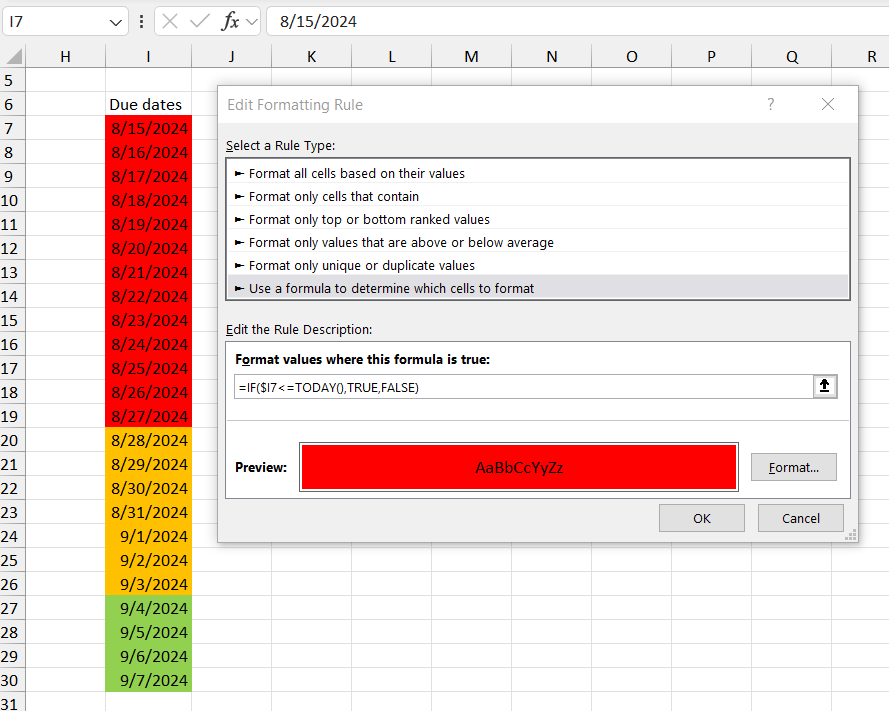Click the dialog help question mark
Image resolution: width=889 pixels, height=711 pixels.
[x=771, y=104]
